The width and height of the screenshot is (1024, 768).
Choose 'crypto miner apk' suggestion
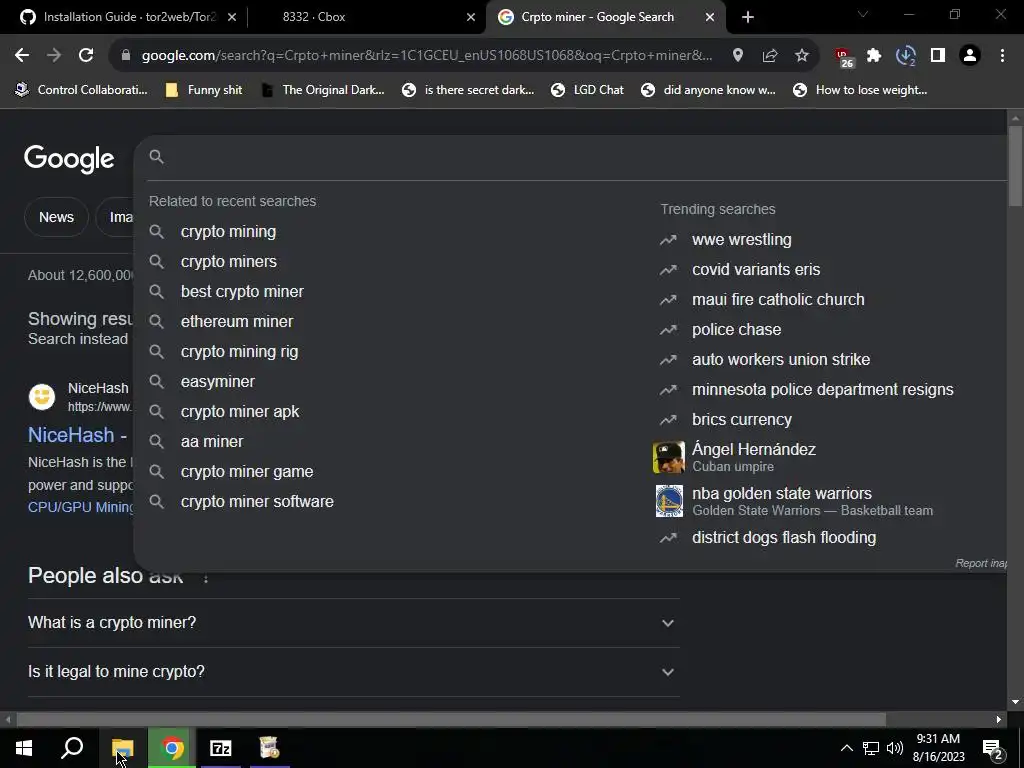(x=240, y=412)
